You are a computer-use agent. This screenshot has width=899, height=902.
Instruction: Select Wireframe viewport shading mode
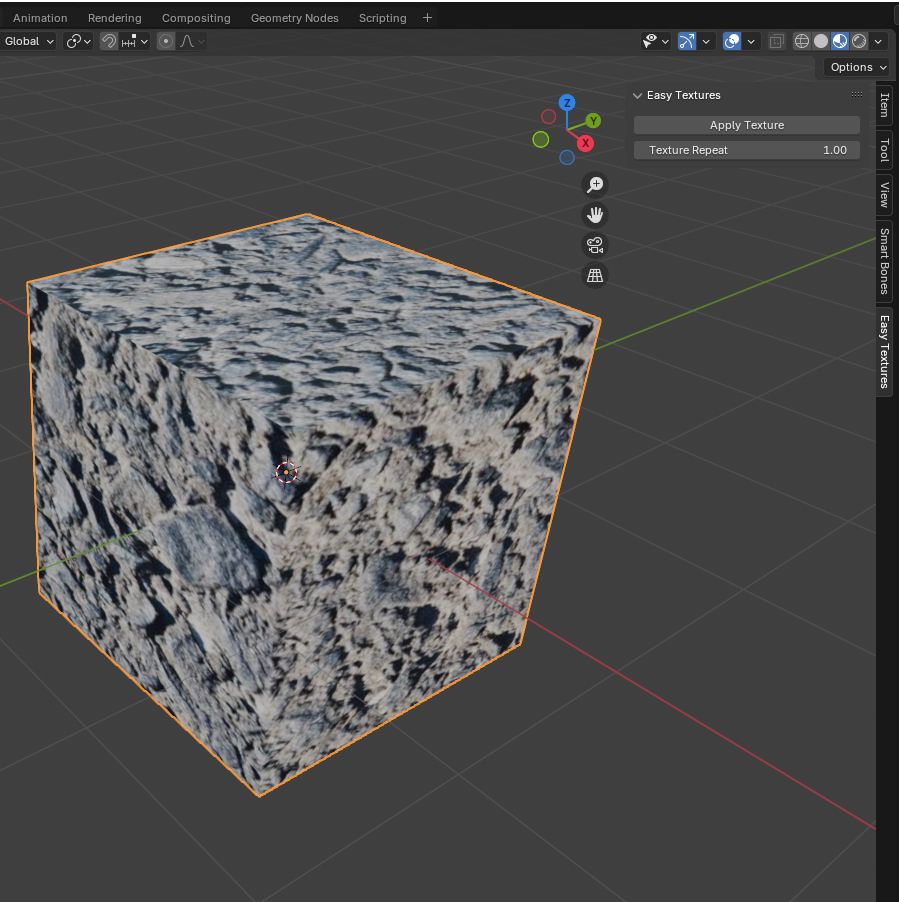[801, 41]
